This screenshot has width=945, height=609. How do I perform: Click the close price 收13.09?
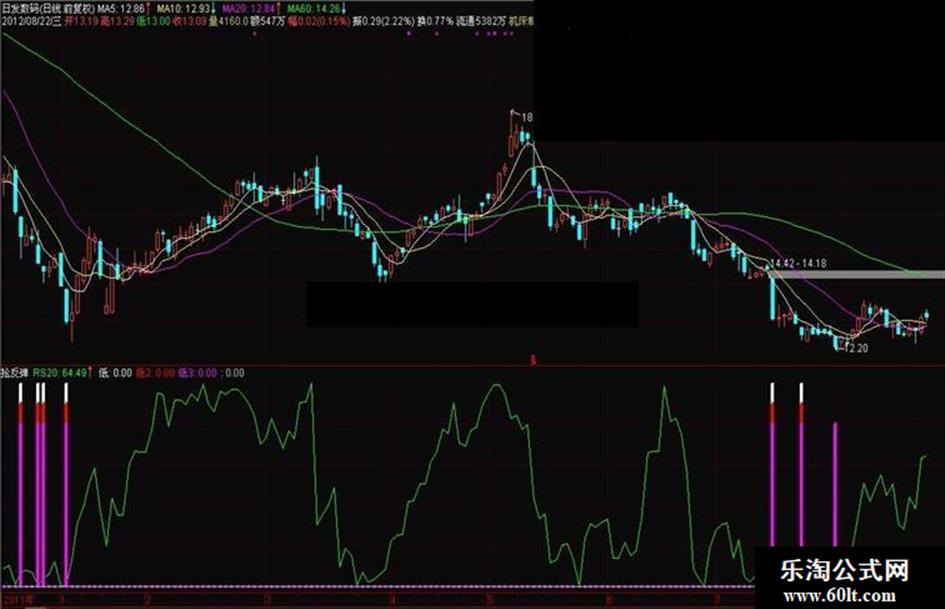coord(190,22)
